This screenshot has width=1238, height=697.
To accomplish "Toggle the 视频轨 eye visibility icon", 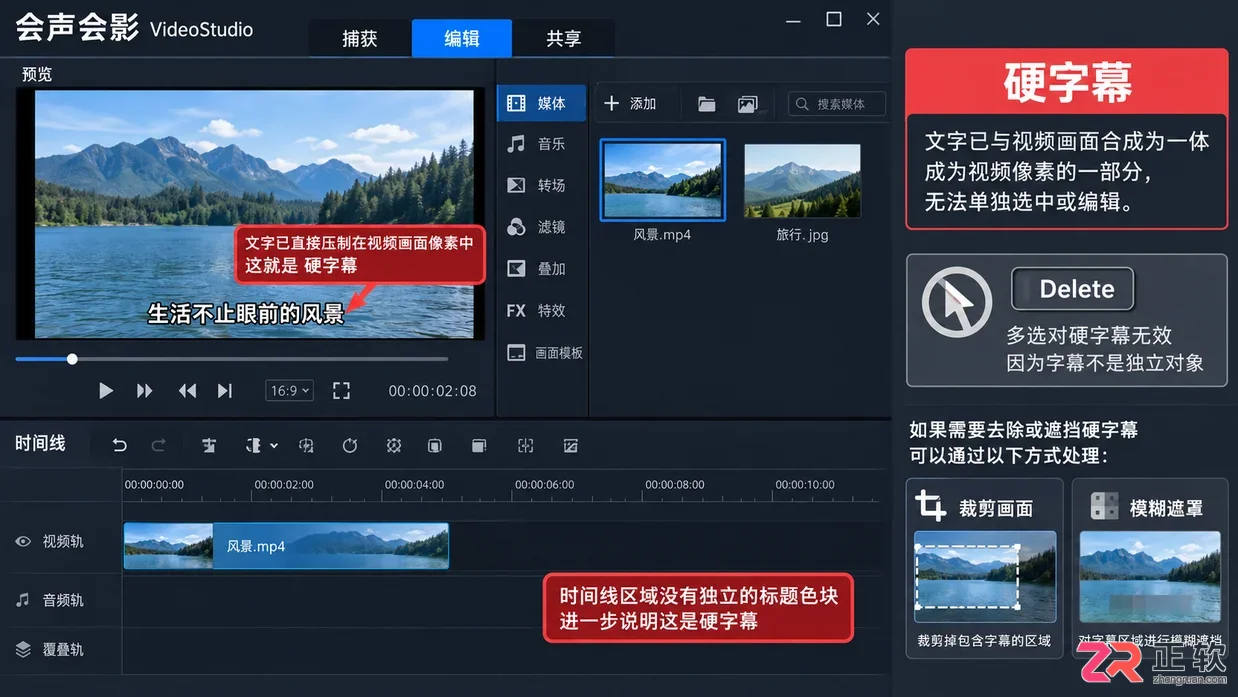I will 23,541.
